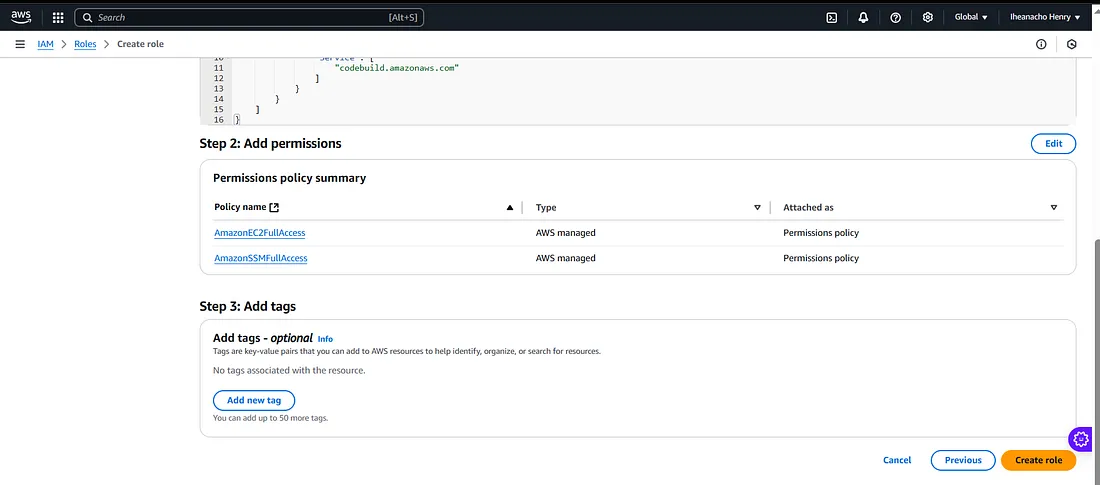The width and height of the screenshot is (1100, 485).
Task: Go to Roles breadcrumb
Action: click(x=85, y=44)
